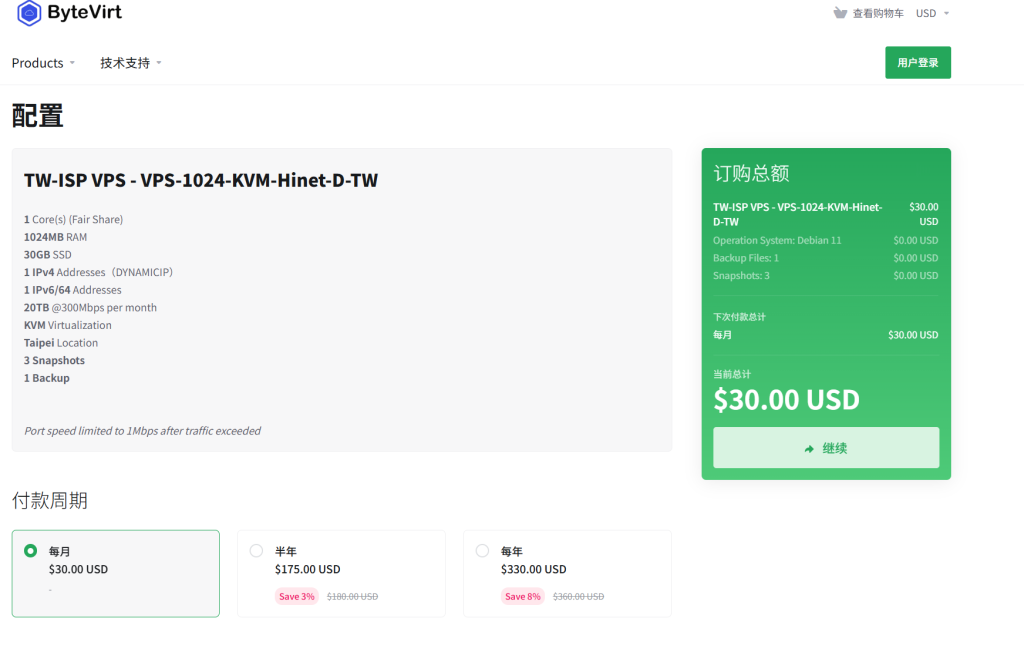Expand the 技术支持 support menu

[x=130, y=63]
